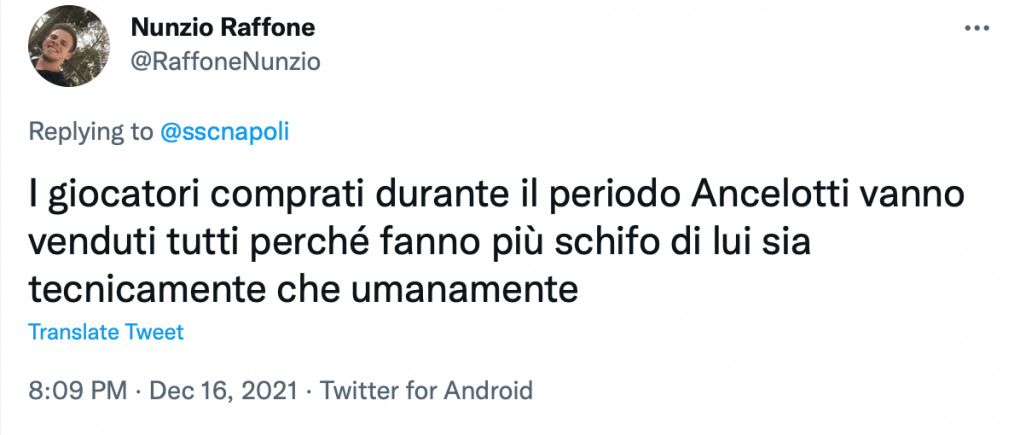Open the Twitter for Android source link
This screenshot has height=435, width=1020.
click(427, 389)
